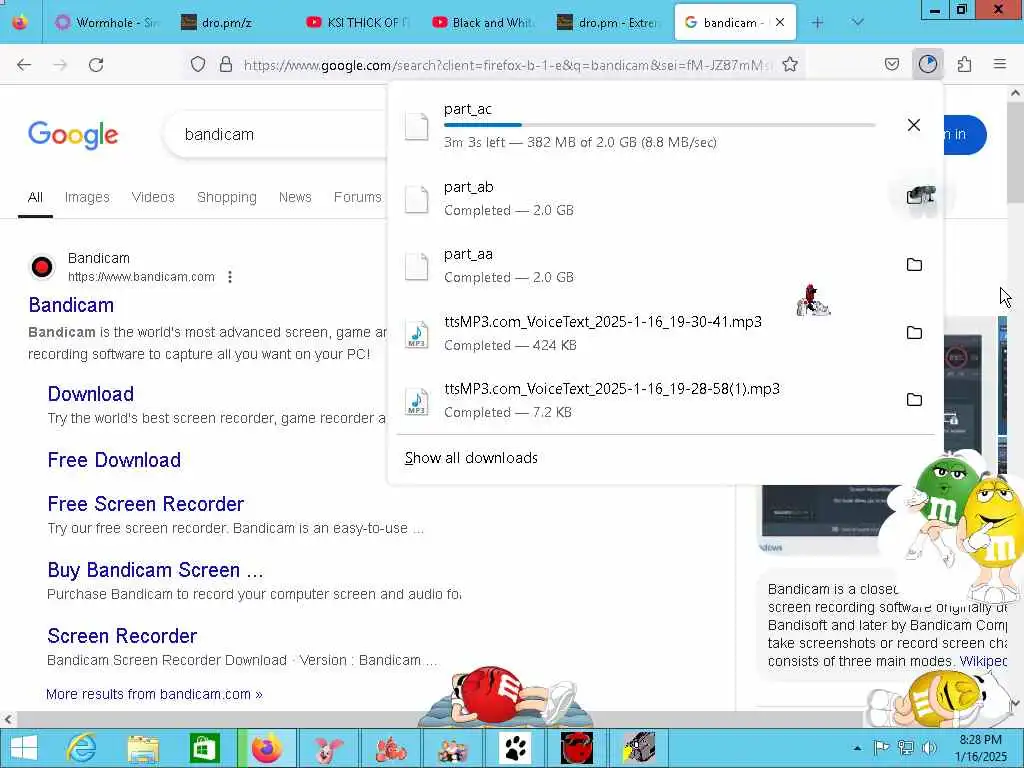Image resolution: width=1024 pixels, height=768 pixels.
Task: Open the Firefox hamburger menu
Action: (x=1000, y=64)
